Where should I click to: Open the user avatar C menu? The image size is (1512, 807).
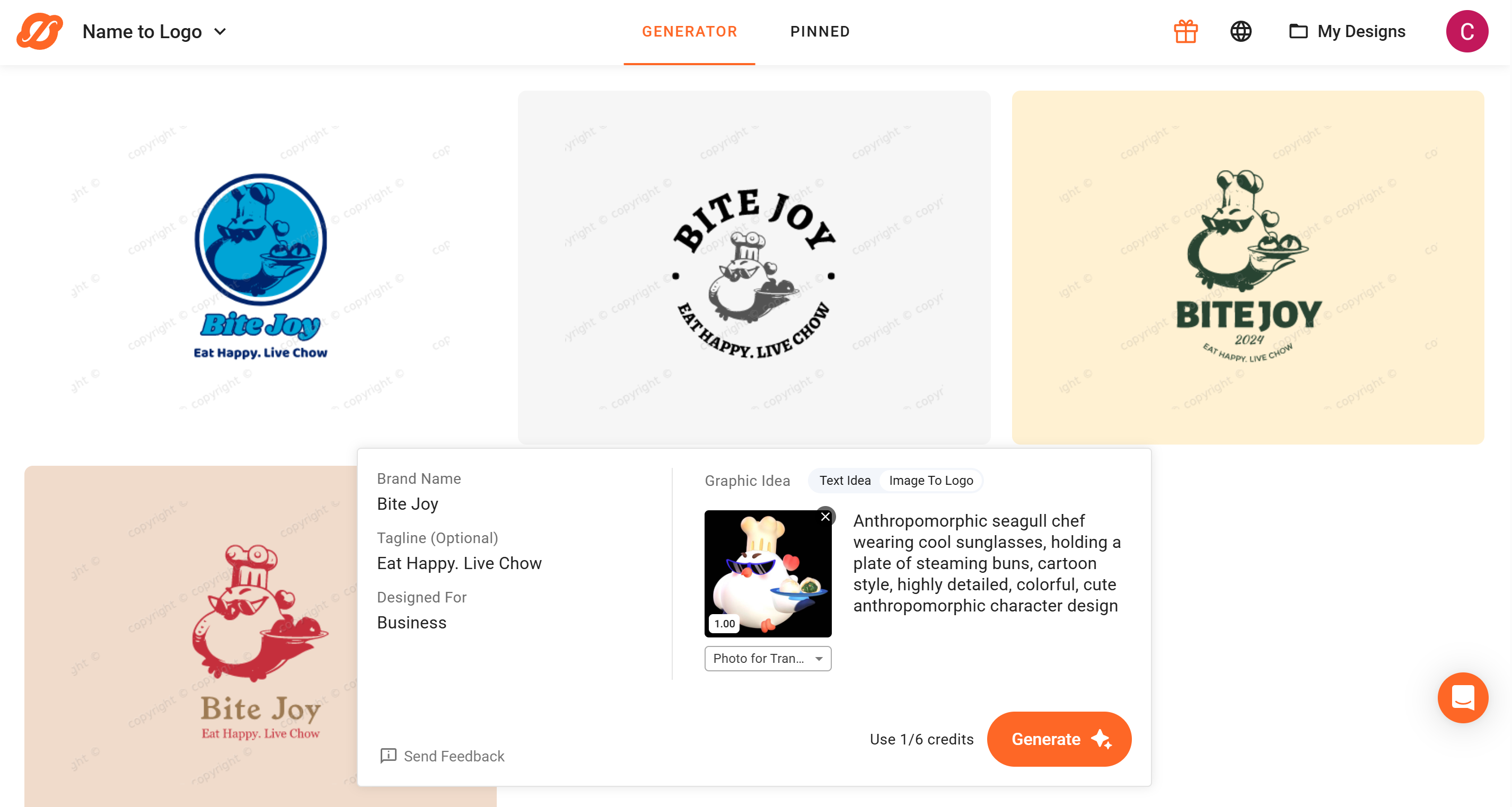tap(1466, 32)
